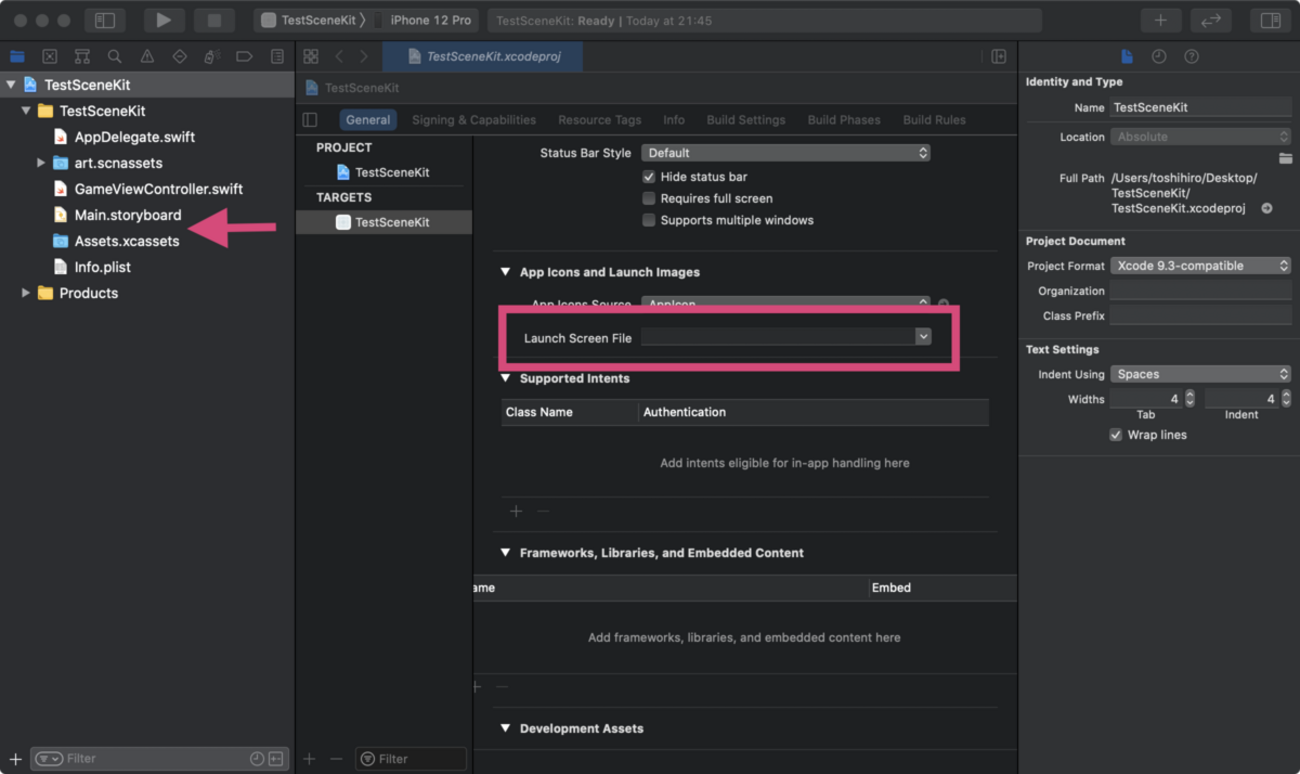Select Main.storyboard in the file navigator

tap(127, 215)
